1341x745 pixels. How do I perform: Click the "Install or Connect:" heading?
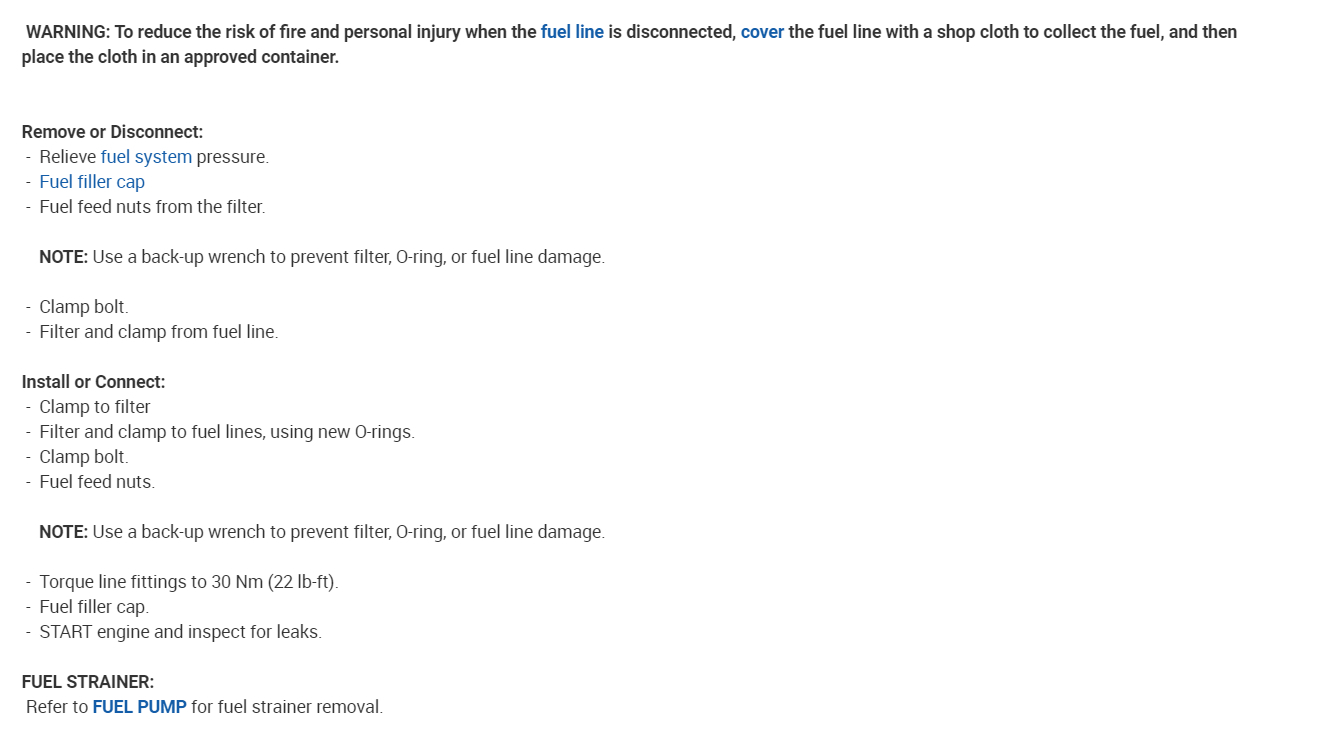[93, 382]
